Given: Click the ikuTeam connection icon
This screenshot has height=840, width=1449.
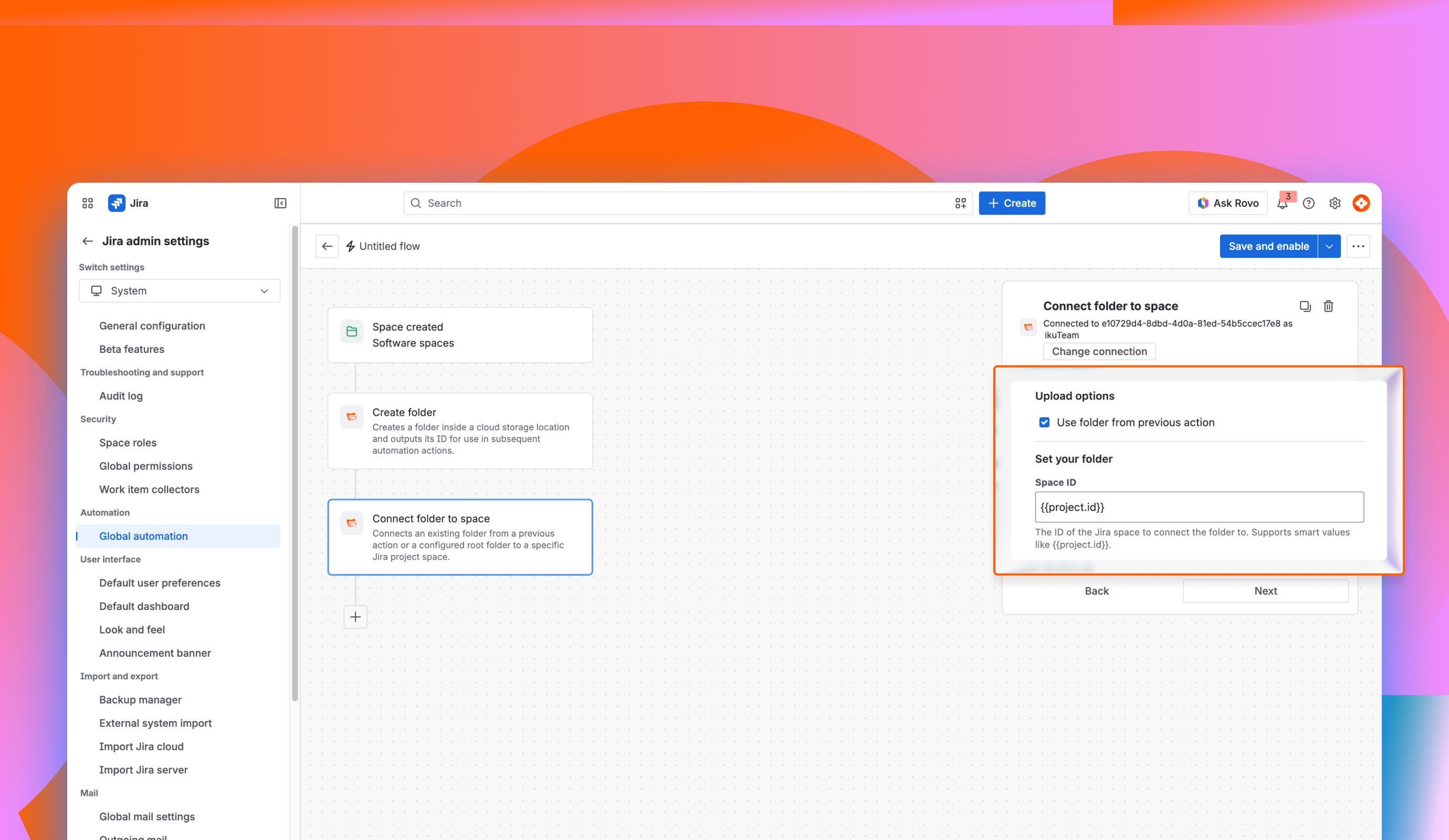Looking at the screenshot, I should pyautogui.click(x=1028, y=327).
